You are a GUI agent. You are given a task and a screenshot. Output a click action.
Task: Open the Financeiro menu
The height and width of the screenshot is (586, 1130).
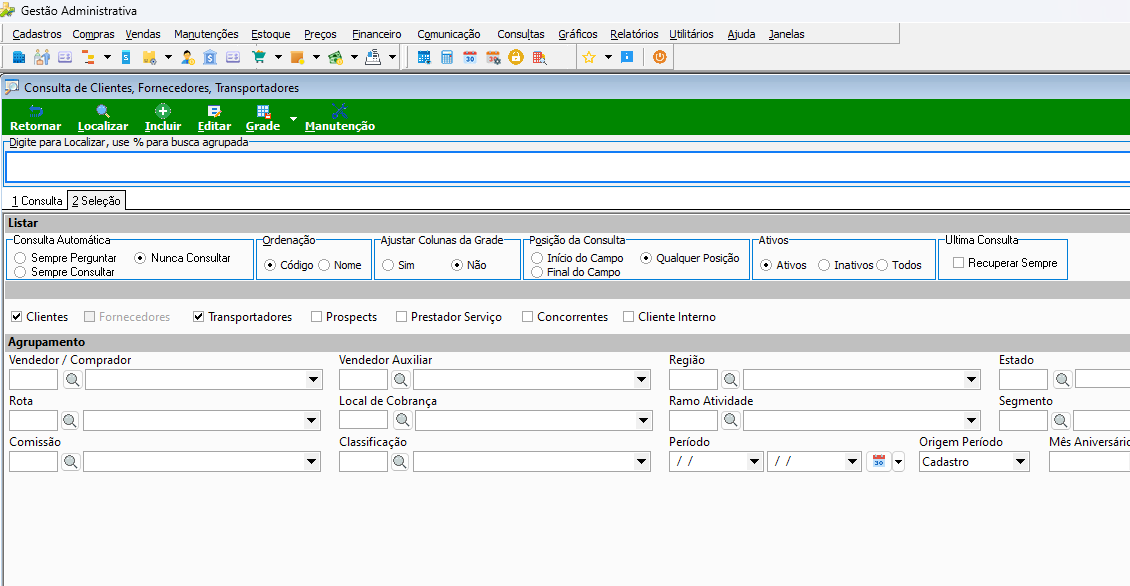(x=377, y=34)
